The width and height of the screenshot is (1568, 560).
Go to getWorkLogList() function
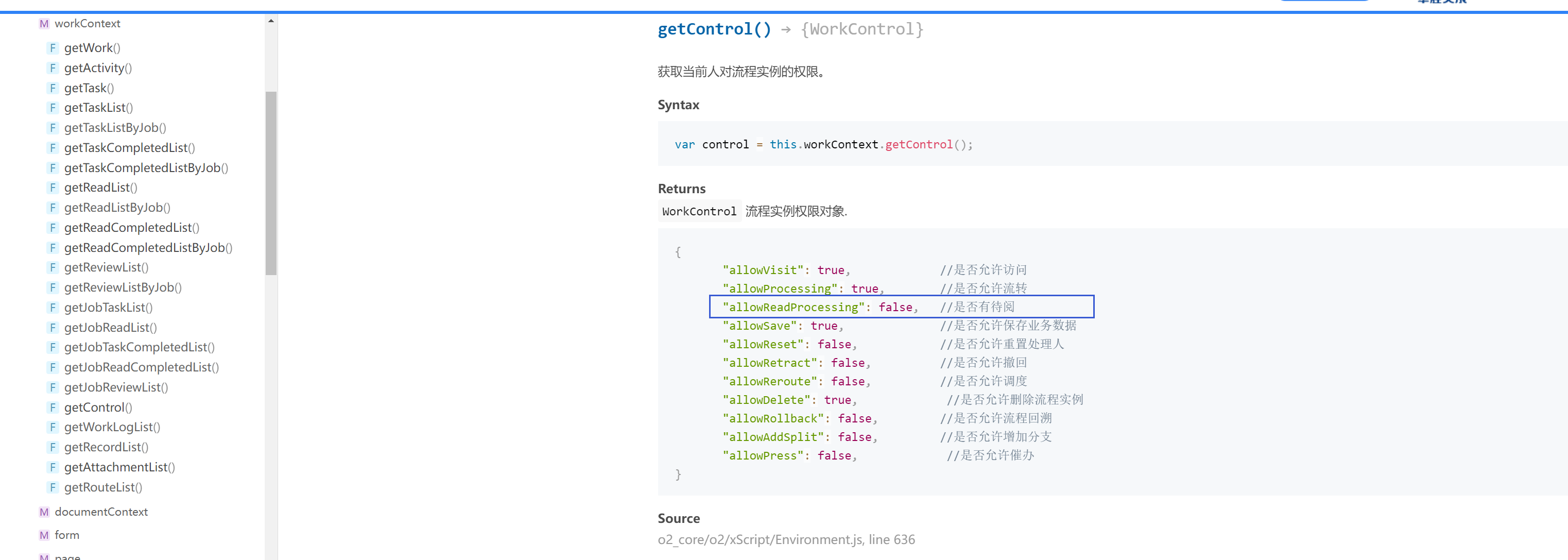112,427
